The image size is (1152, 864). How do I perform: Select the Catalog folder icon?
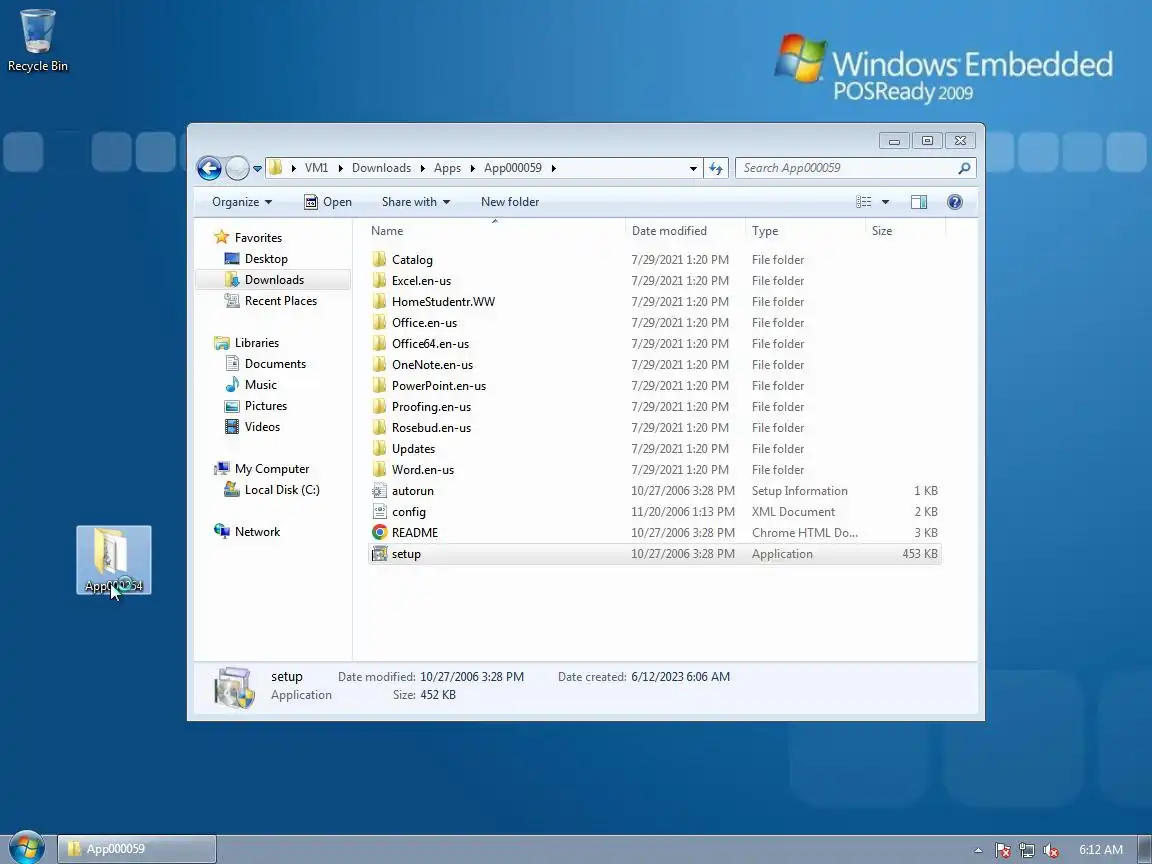tap(379, 259)
